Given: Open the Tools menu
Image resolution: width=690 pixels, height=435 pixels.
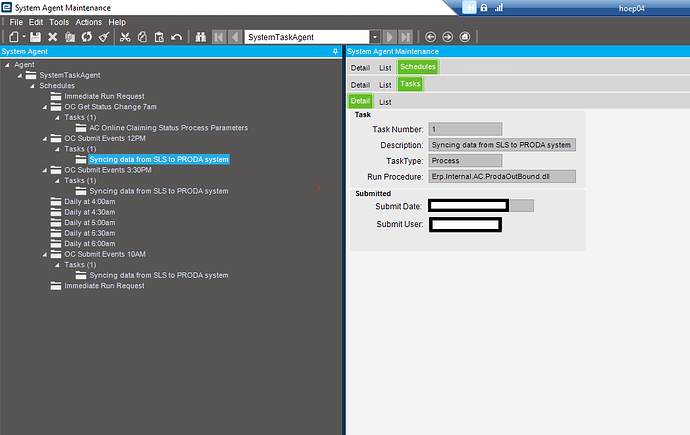Looking at the screenshot, I should click(x=59, y=22).
